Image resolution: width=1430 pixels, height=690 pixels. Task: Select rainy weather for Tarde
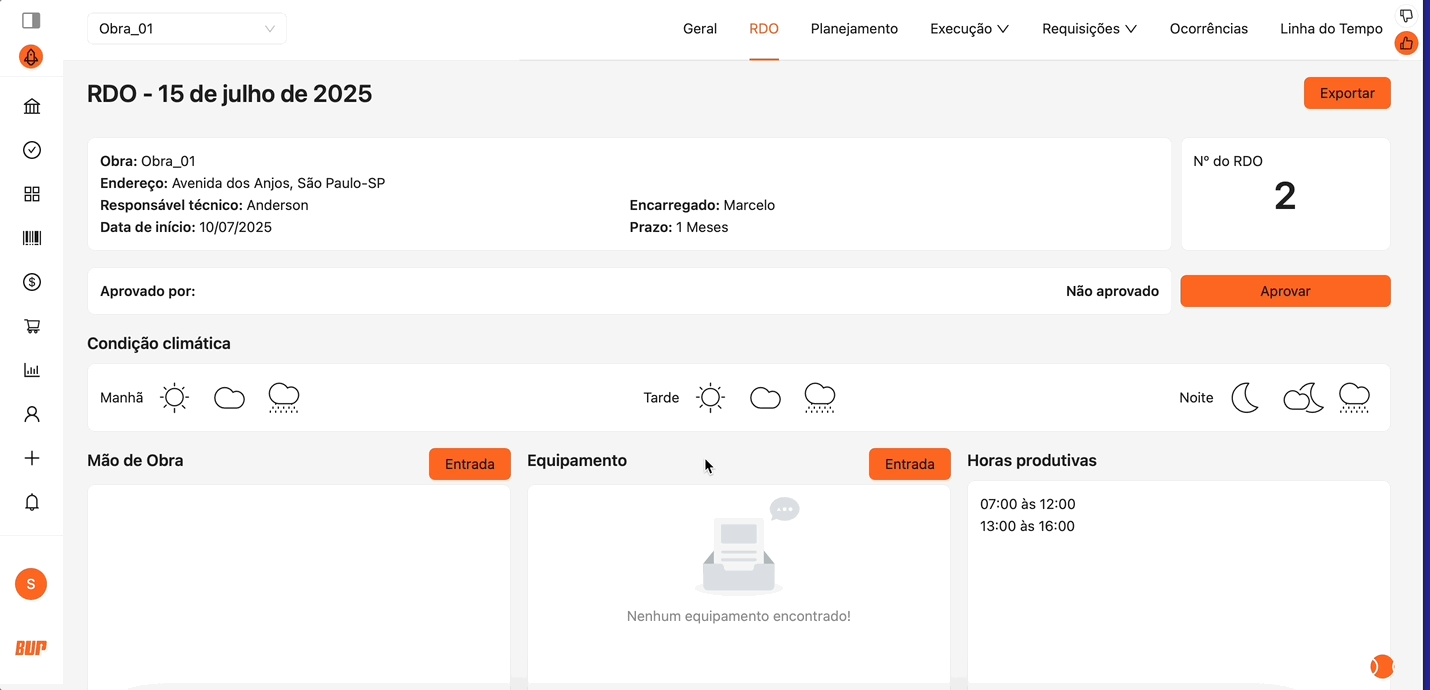tap(819, 397)
